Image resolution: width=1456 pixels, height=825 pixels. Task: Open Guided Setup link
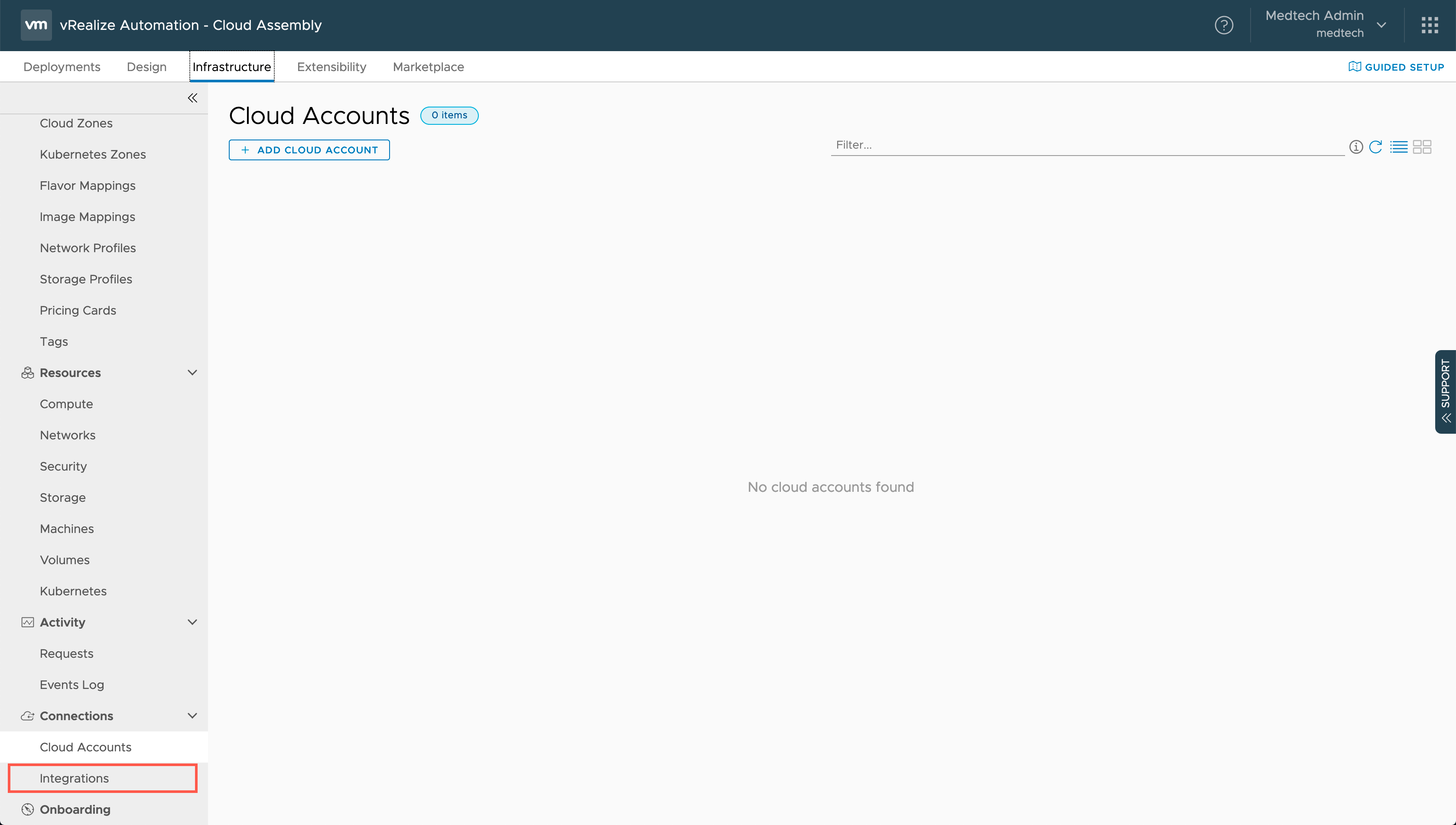click(x=1397, y=67)
